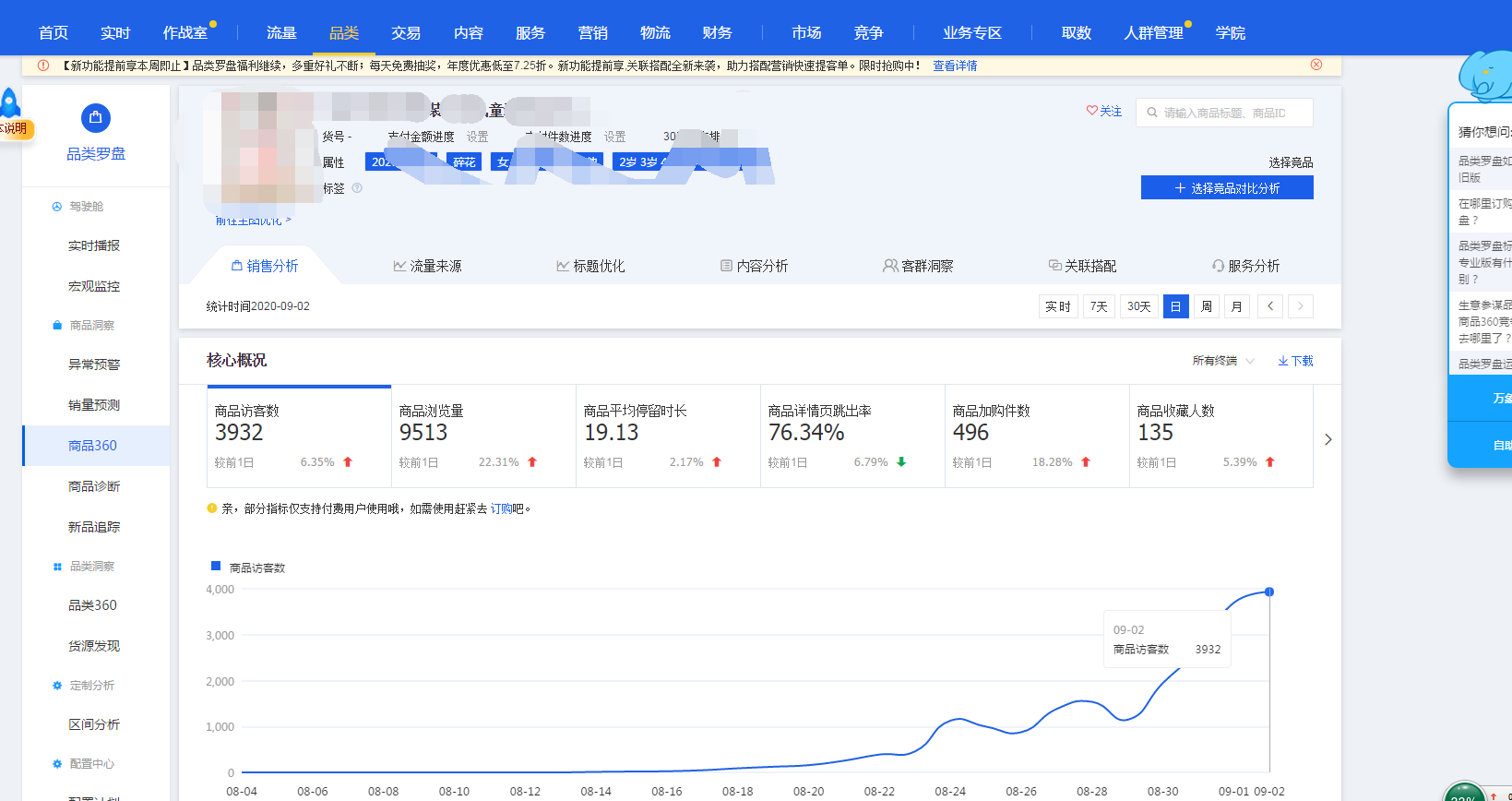Select the 实时 time range
Image resolution: width=1512 pixels, height=801 pixels.
[x=1058, y=306]
